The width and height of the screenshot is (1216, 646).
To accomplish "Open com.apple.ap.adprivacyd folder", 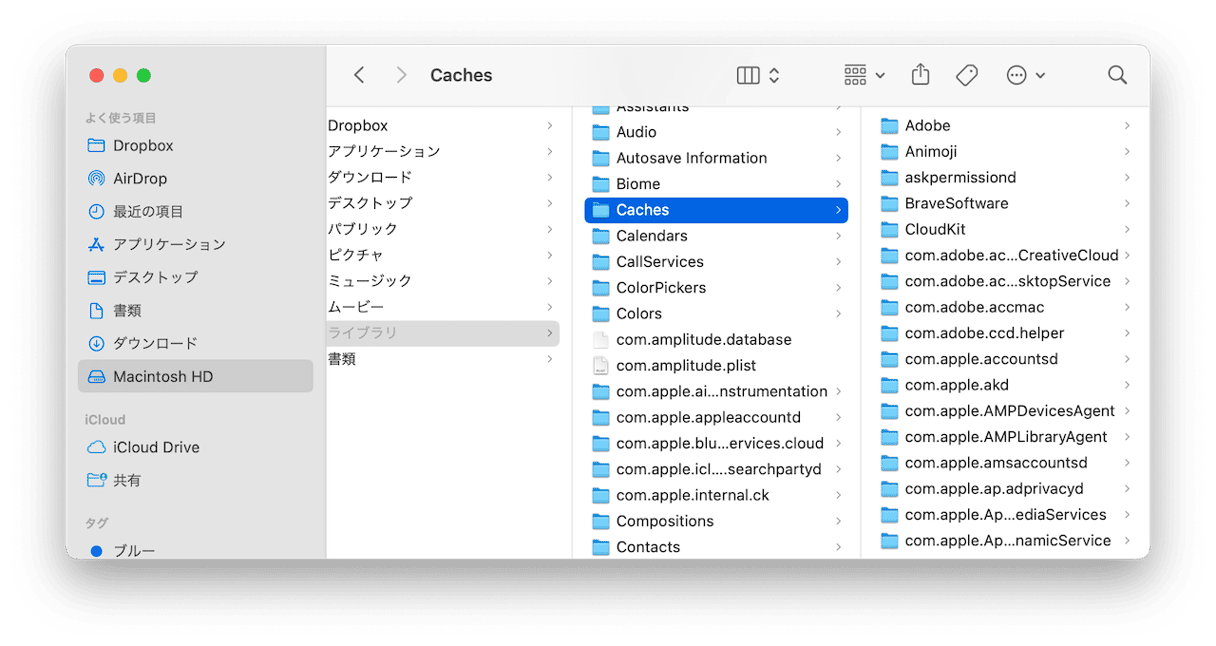I will click(1005, 489).
